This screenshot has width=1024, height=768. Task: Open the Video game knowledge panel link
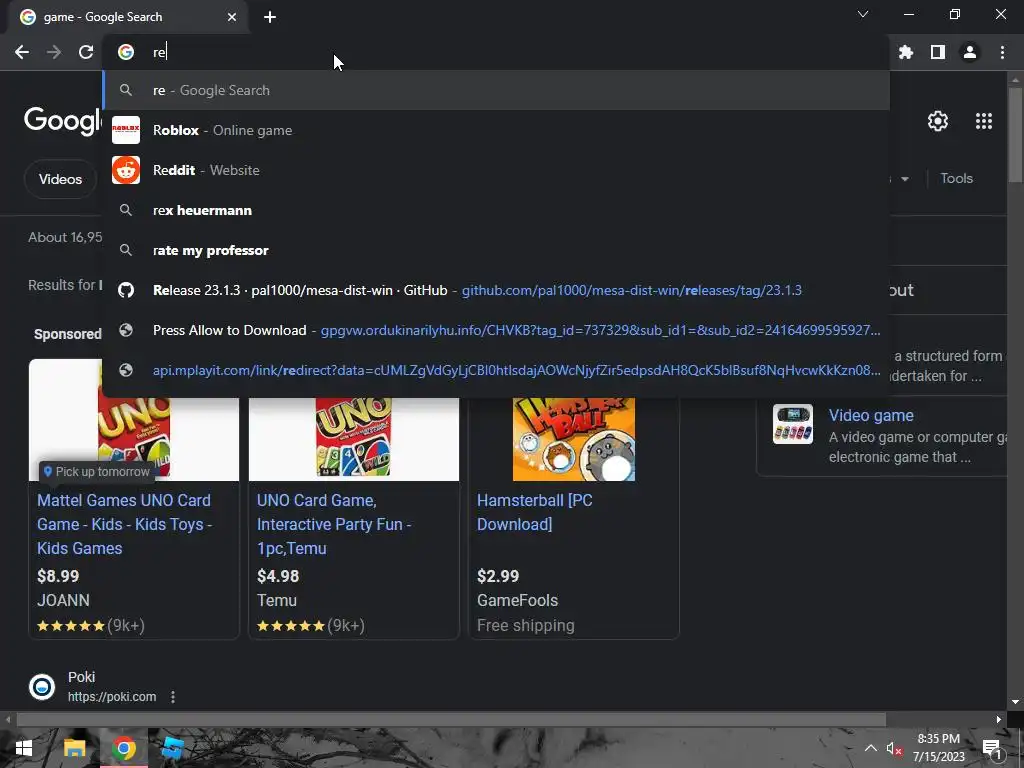coord(871,415)
